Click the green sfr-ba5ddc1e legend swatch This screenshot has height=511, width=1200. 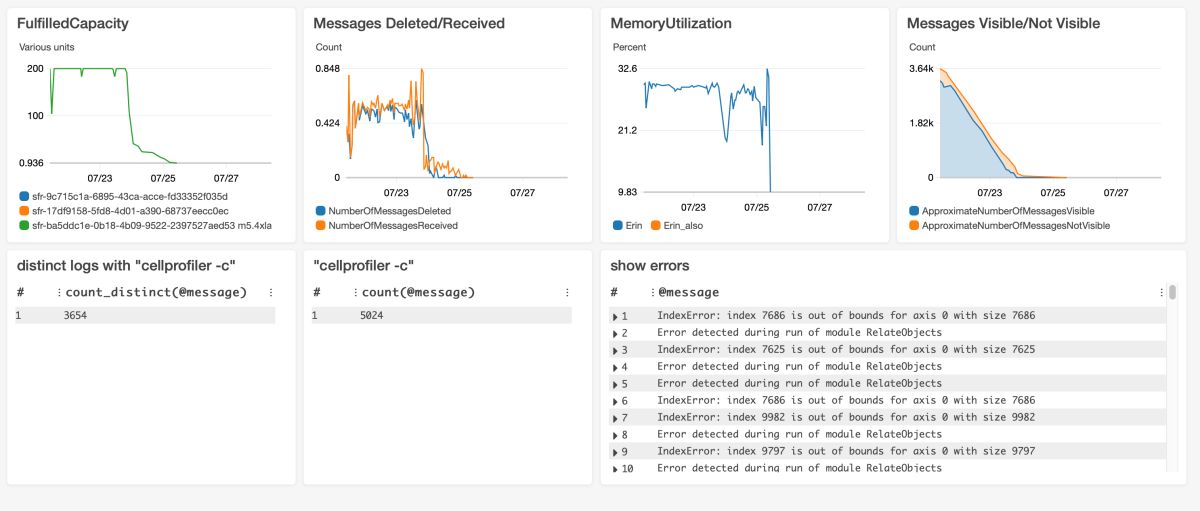click(x=24, y=226)
